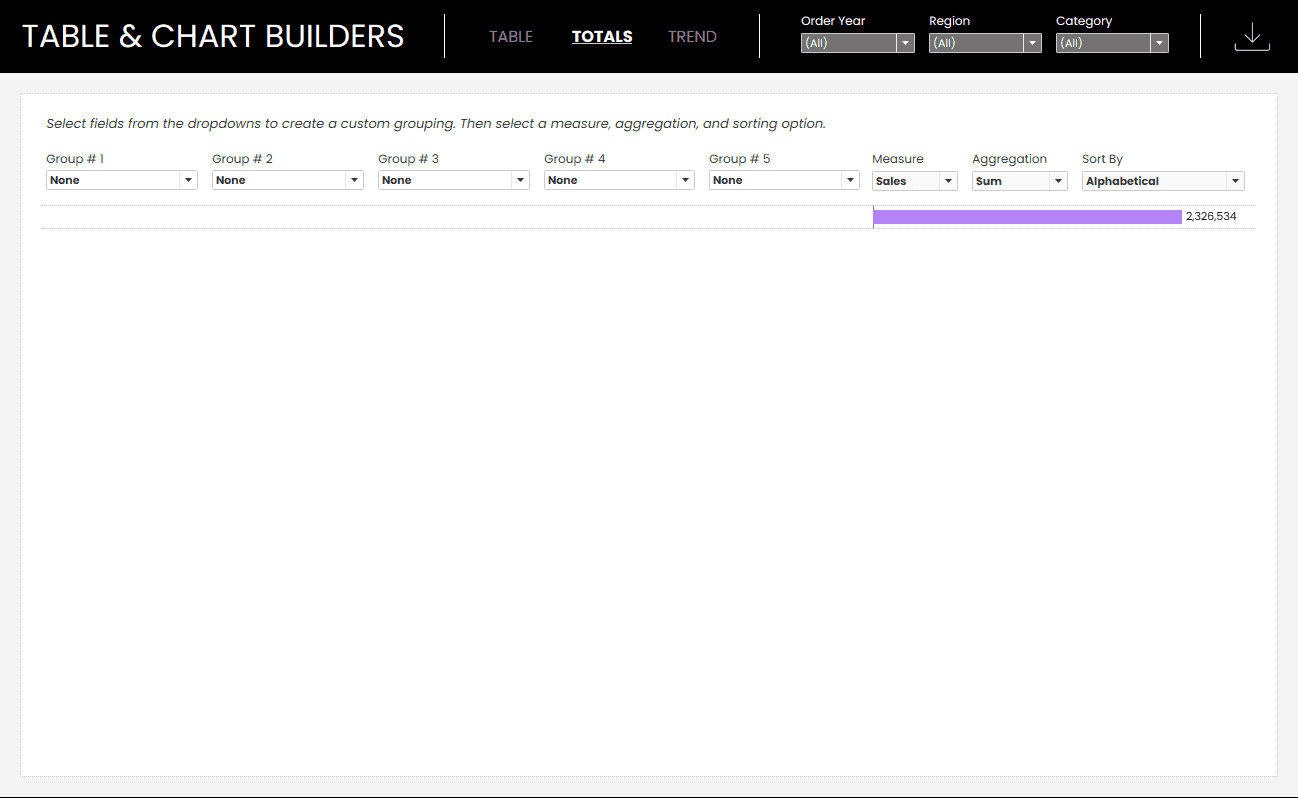Click the purple sales total bar
This screenshot has width=1298, height=798.
coord(1027,217)
